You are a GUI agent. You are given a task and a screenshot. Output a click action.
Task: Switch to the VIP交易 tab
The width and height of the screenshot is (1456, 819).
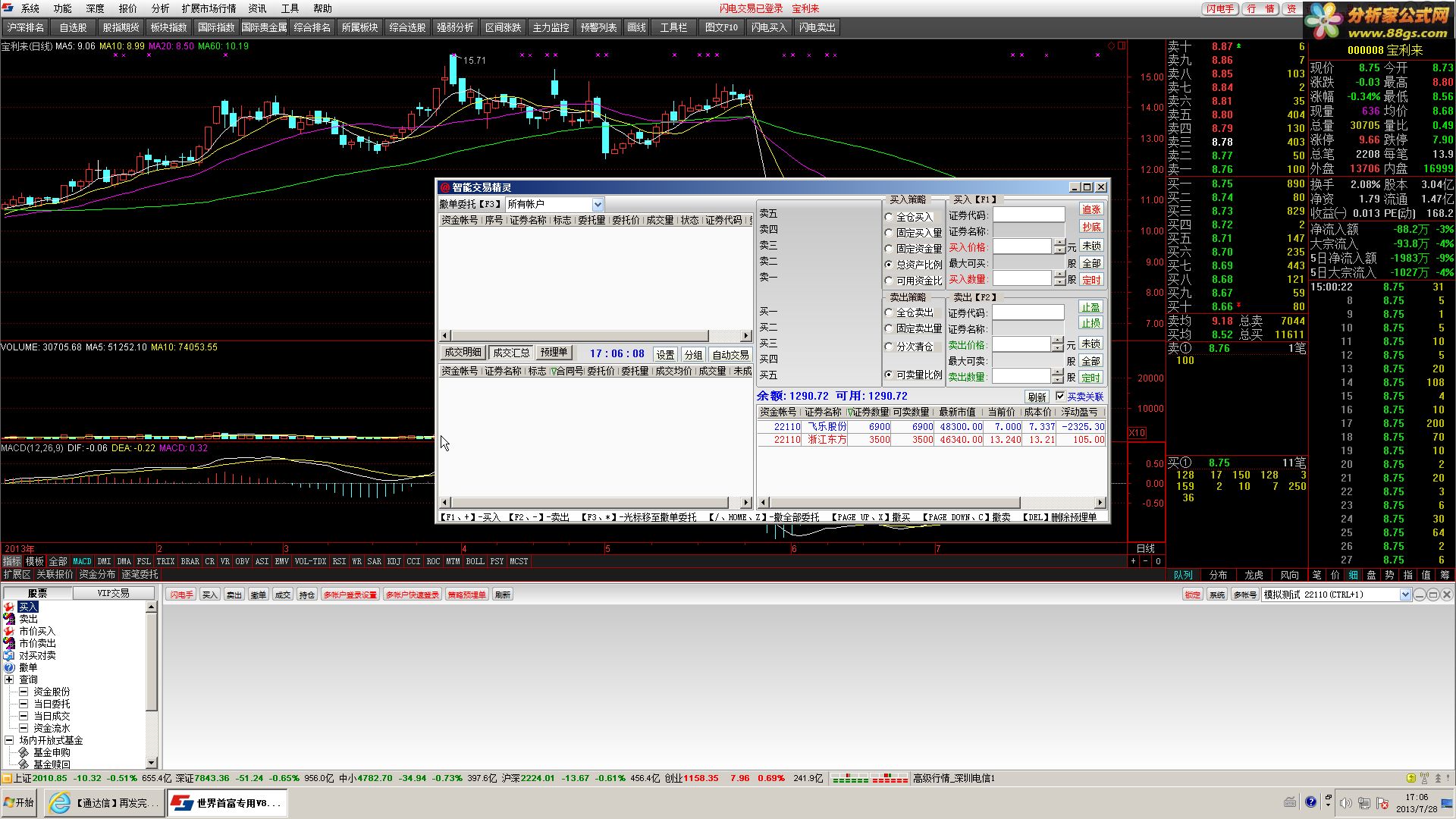(x=113, y=593)
